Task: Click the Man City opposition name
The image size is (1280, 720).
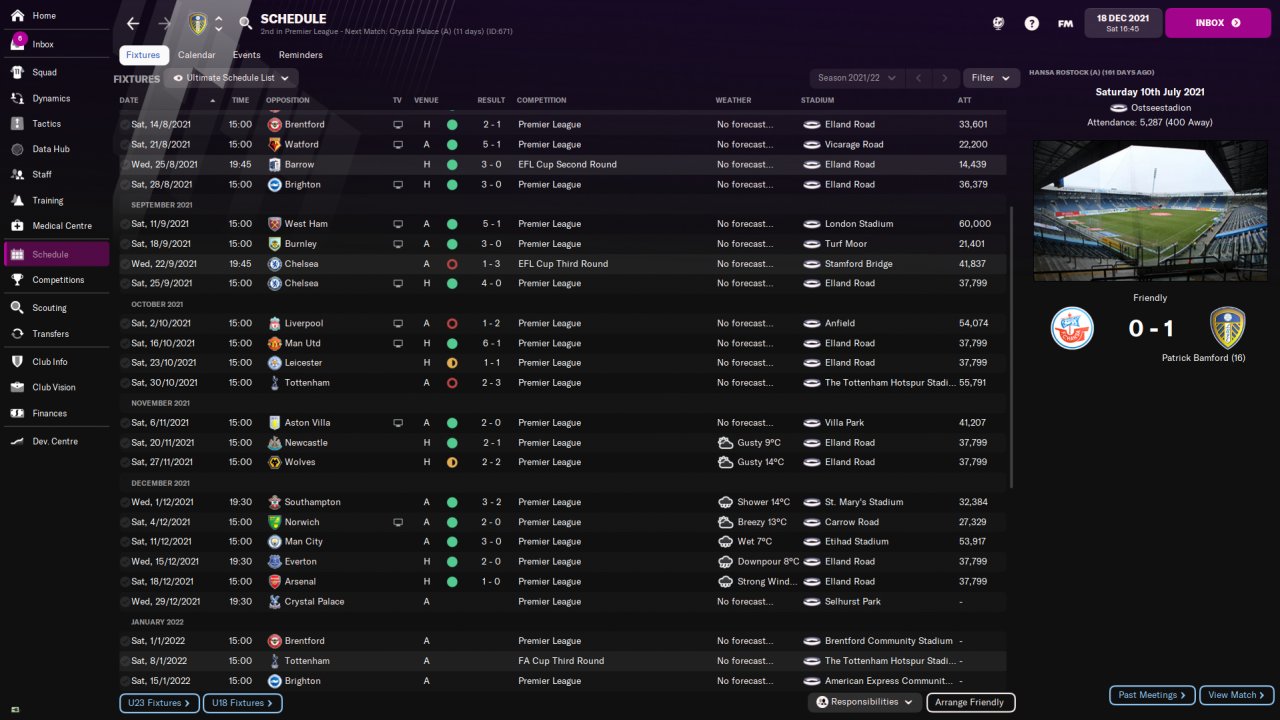Action: pos(304,542)
